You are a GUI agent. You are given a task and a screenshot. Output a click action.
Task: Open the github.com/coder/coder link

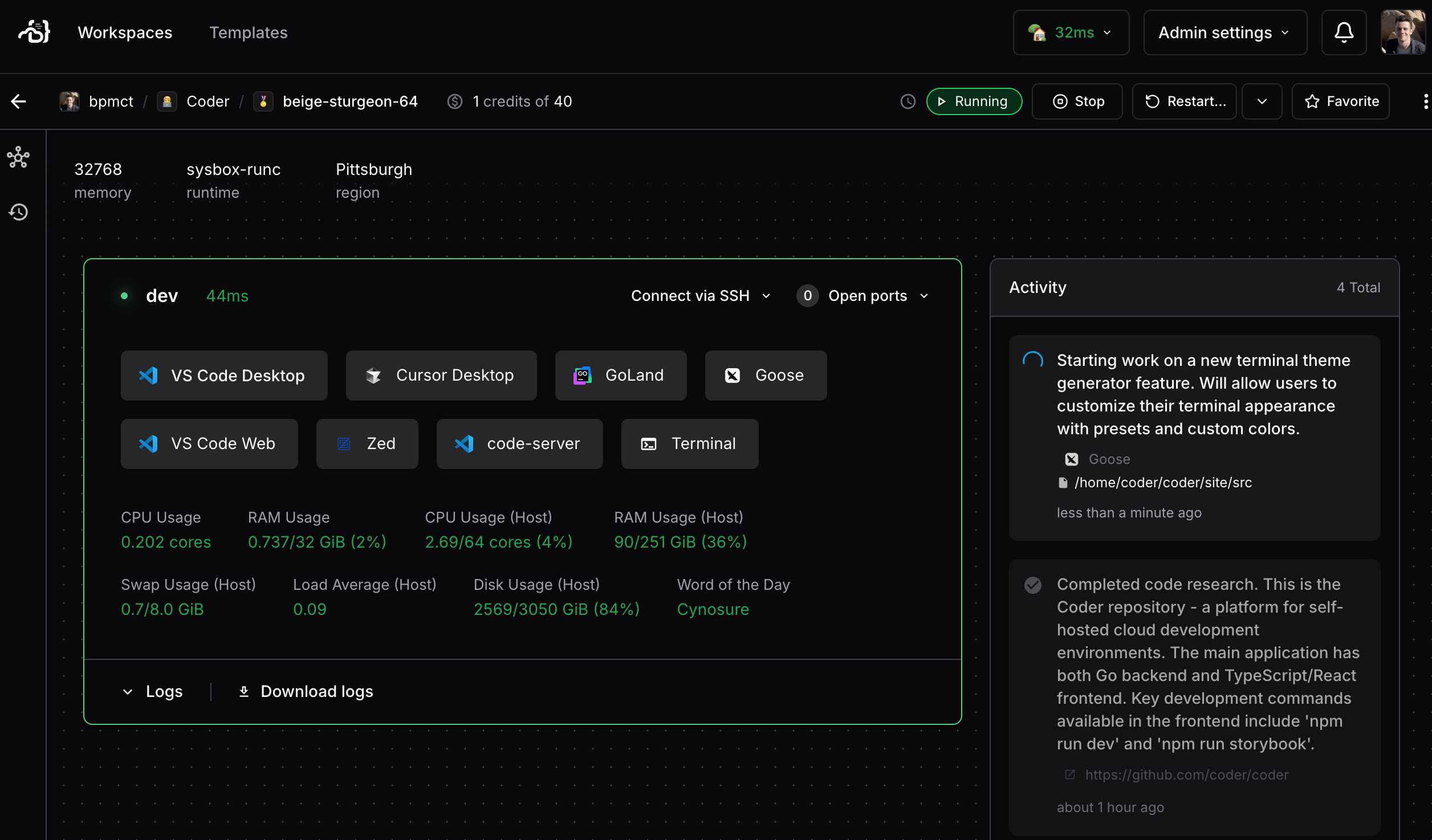1186,774
